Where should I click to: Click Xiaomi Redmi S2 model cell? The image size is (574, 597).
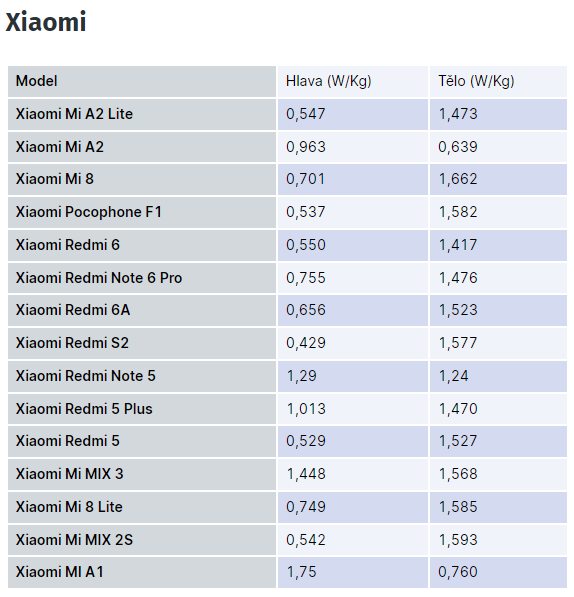[142, 343]
